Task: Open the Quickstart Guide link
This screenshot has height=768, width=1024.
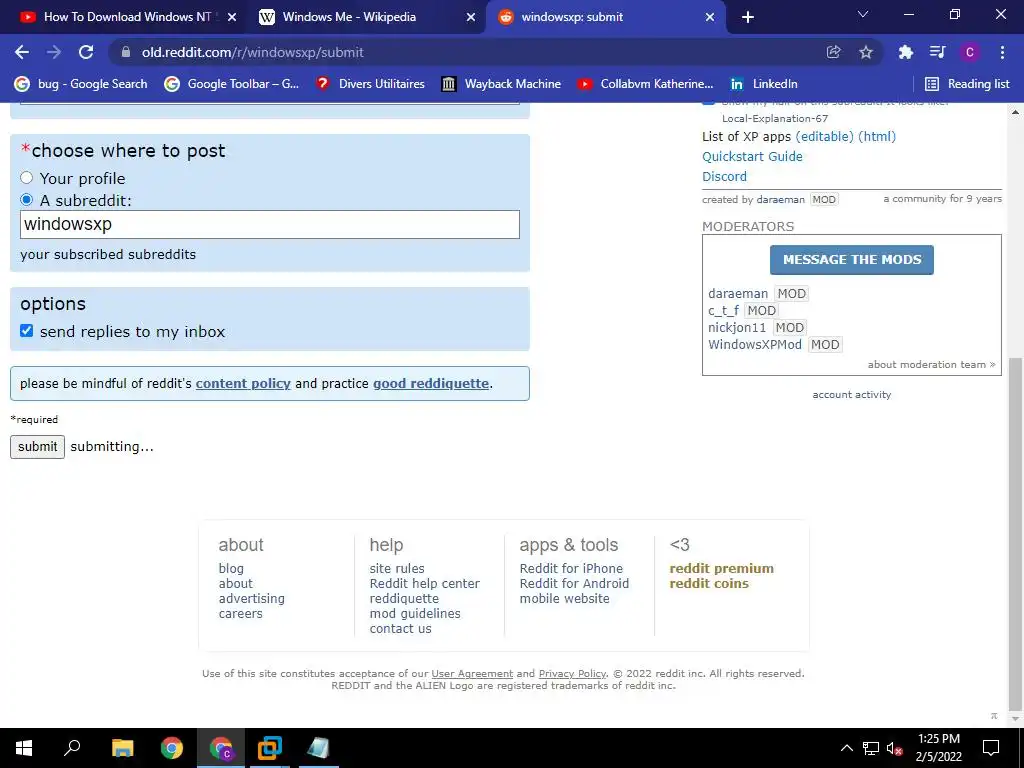Action: coord(752,156)
